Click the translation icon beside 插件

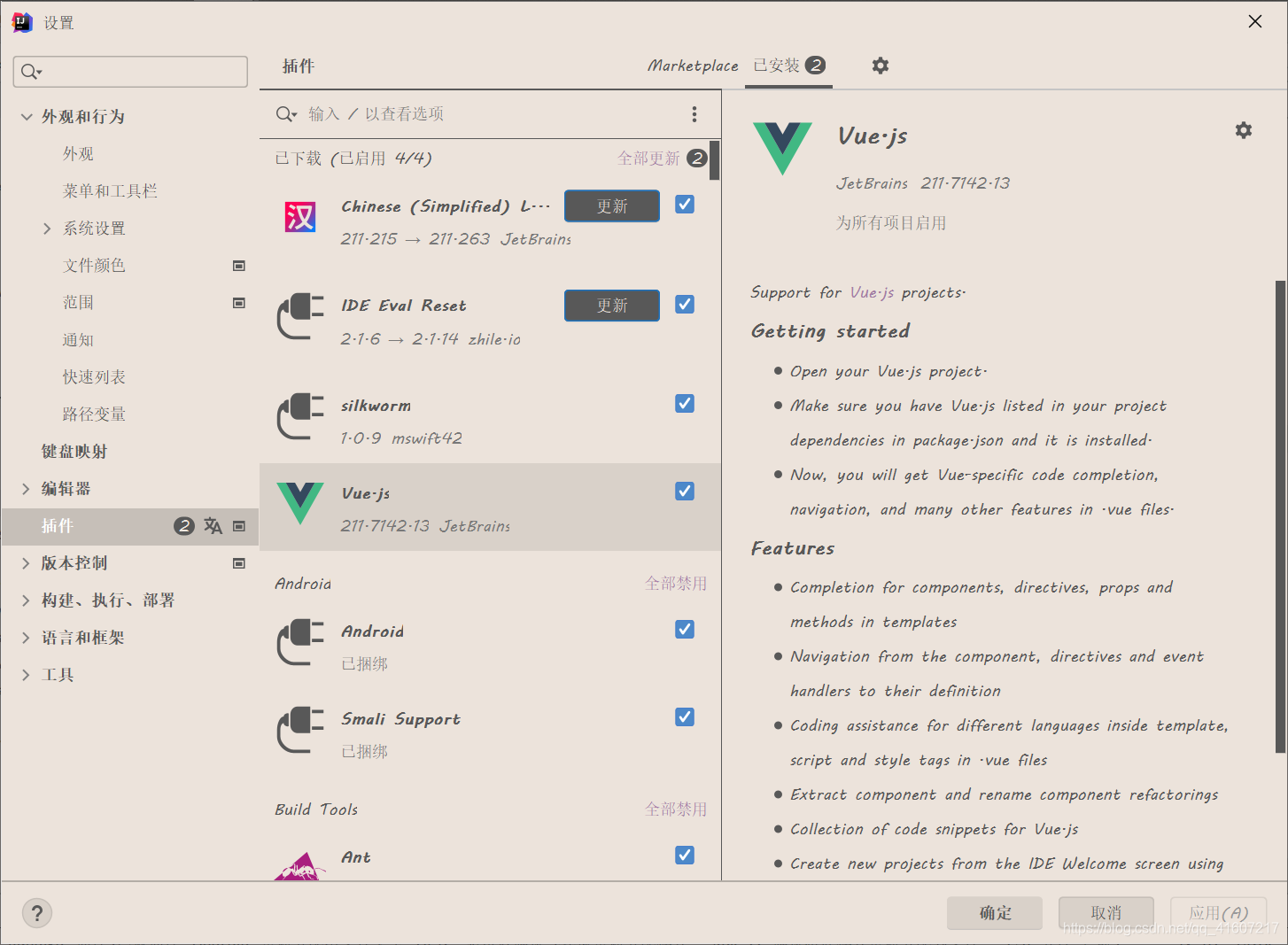213,525
